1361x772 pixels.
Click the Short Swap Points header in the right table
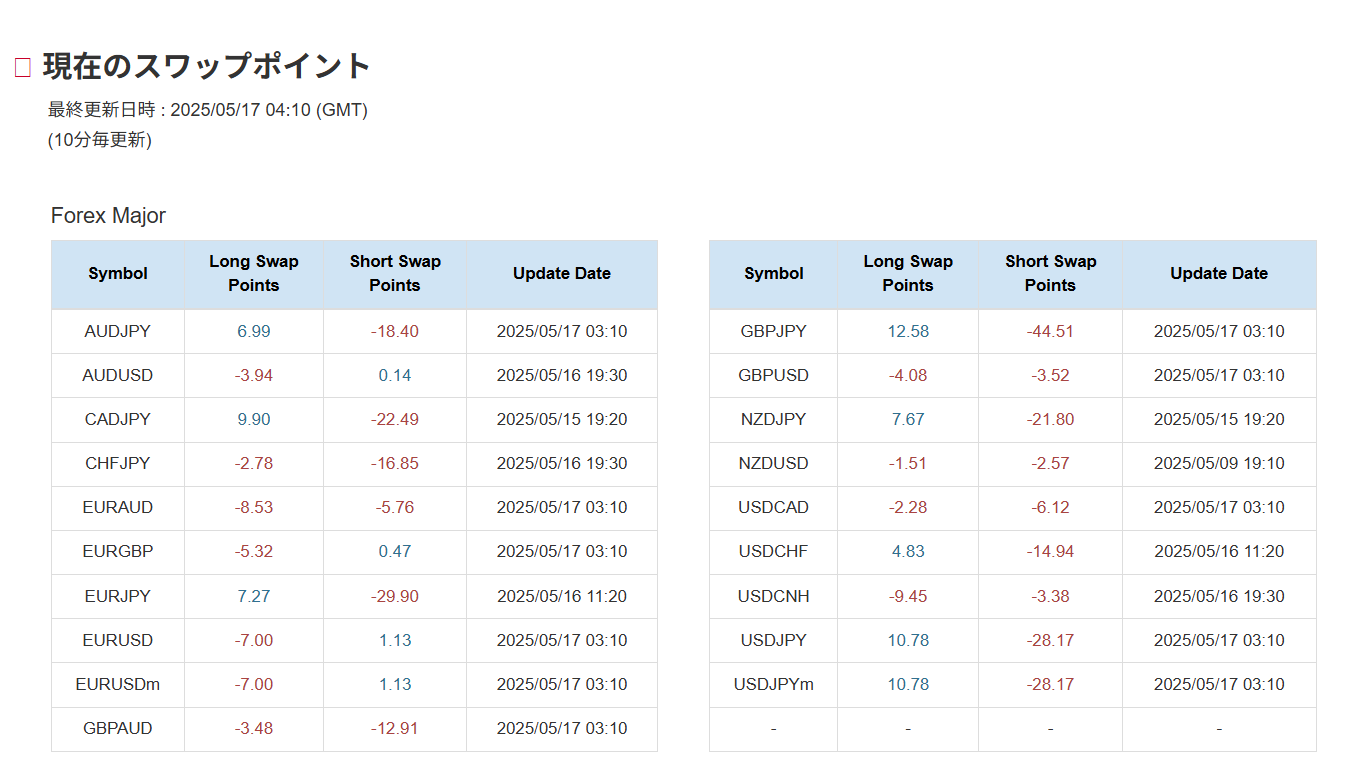pyautogui.click(x=1050, y=274)
